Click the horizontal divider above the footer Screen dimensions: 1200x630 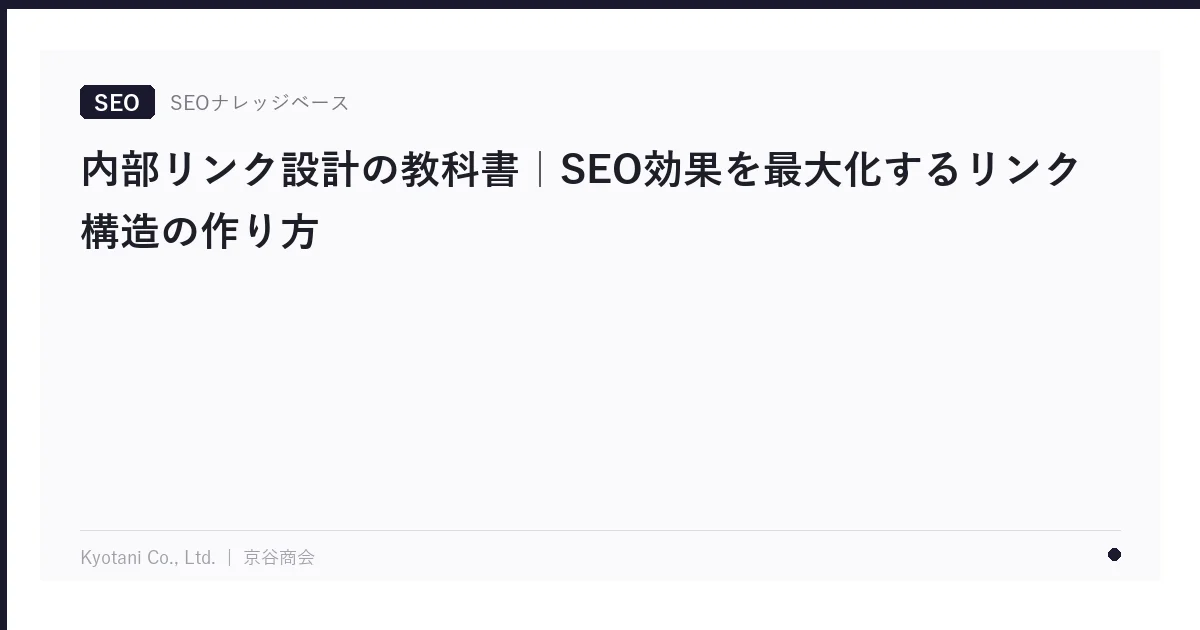[x=600, y=530]
